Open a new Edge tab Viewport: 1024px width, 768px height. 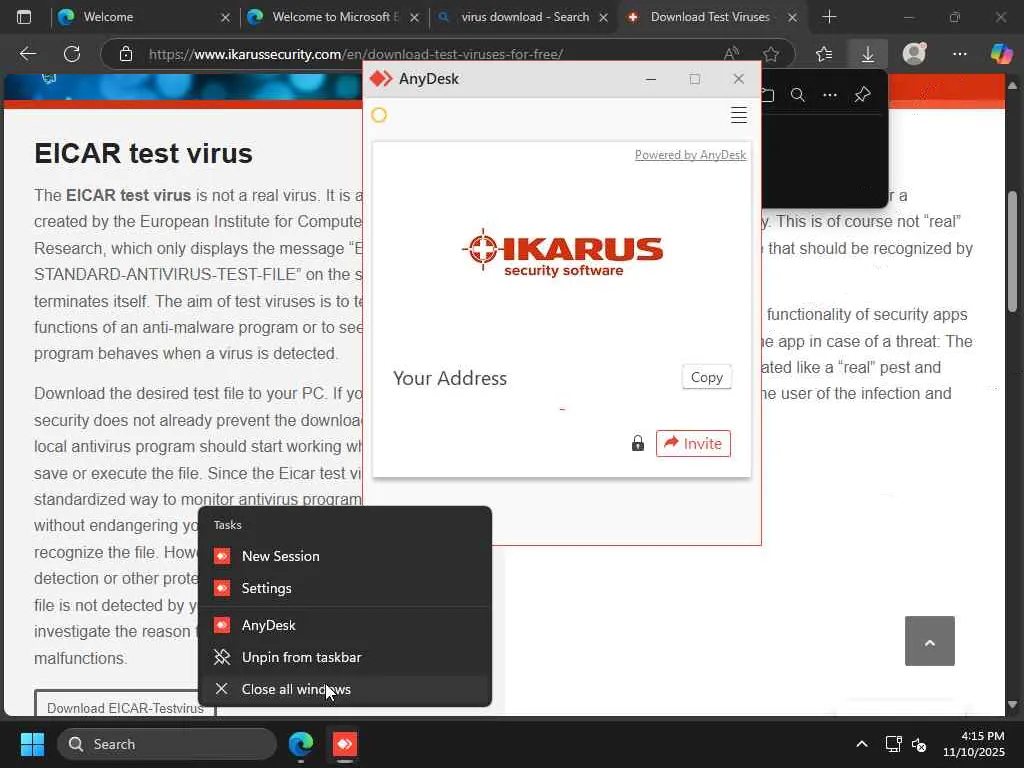tap(829, 17)
